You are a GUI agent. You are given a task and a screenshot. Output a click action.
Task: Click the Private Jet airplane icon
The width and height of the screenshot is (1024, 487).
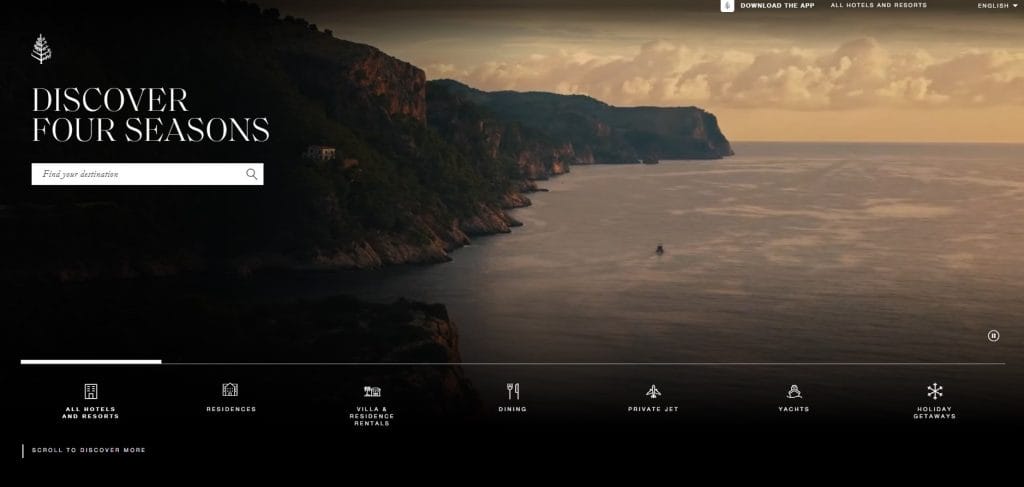[653, 391]
